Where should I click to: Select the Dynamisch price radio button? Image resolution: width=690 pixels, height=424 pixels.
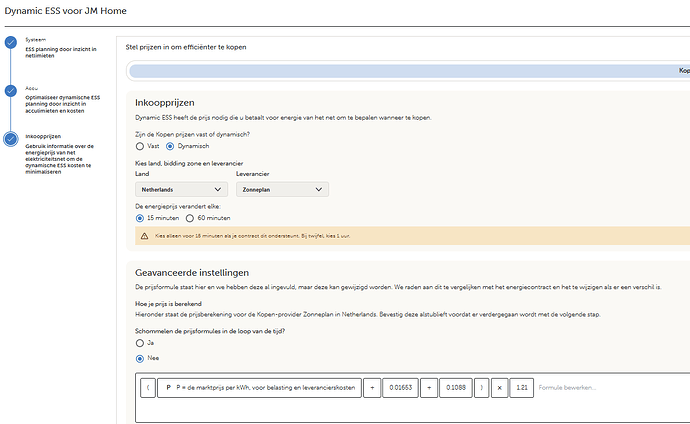pos(170,146)
